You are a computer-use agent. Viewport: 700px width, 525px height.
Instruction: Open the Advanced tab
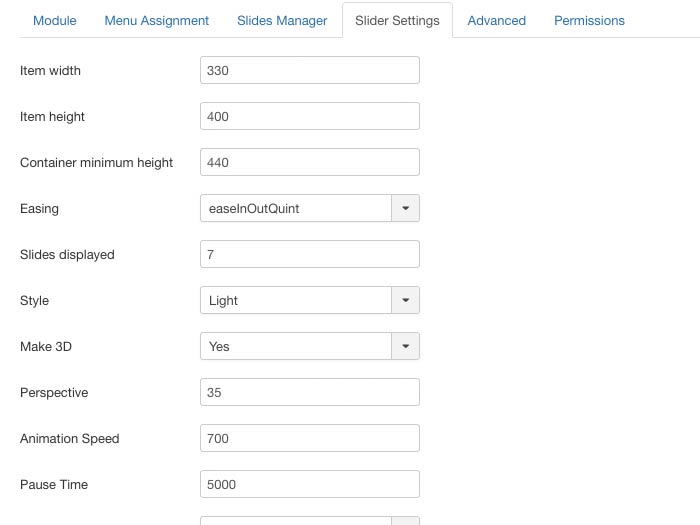(x=496, y=20)
